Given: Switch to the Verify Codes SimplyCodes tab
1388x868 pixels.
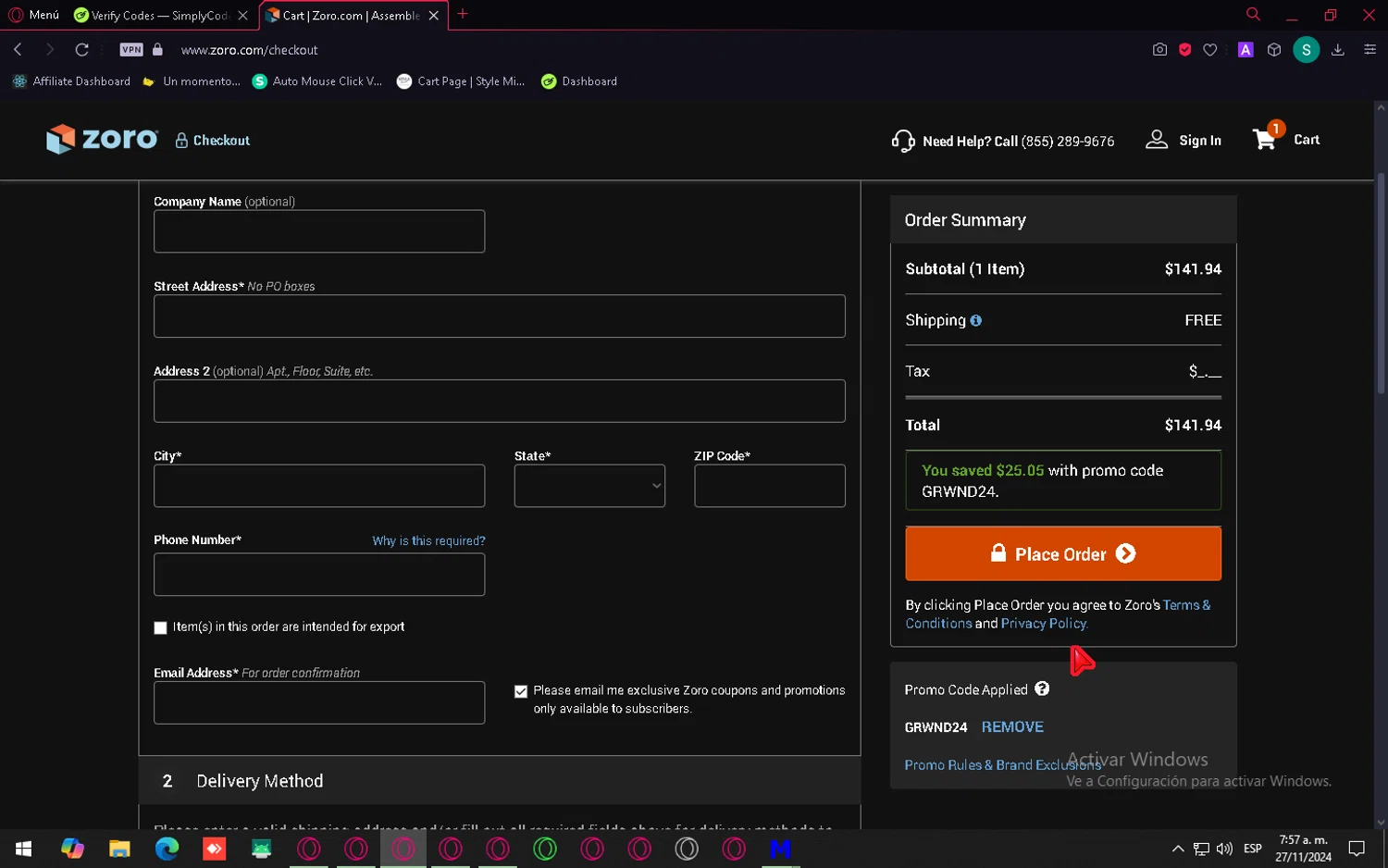Looking at the screenshot, I should coord(153,16).
